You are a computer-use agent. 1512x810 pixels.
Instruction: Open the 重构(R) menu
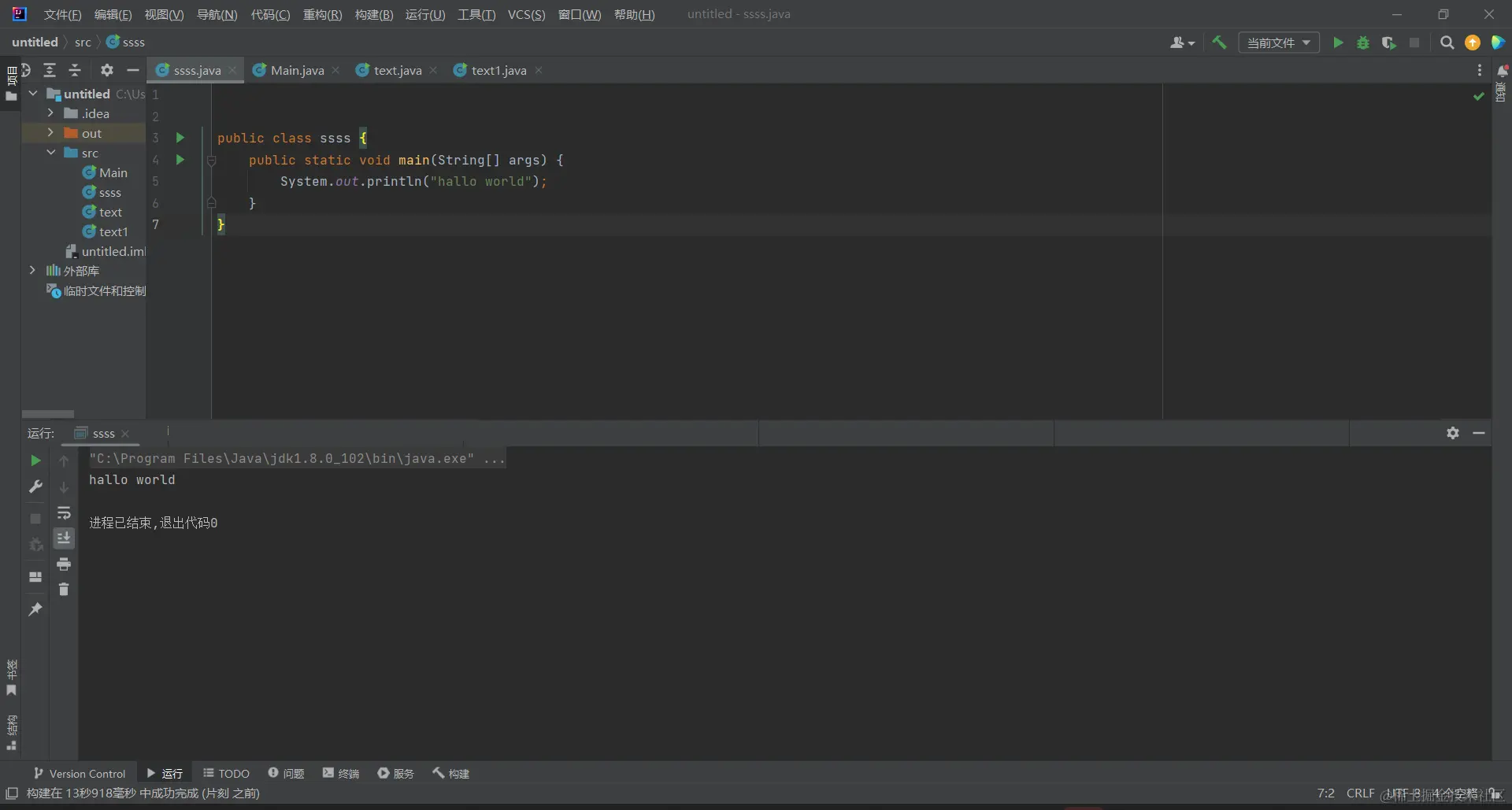pos(322,14)
